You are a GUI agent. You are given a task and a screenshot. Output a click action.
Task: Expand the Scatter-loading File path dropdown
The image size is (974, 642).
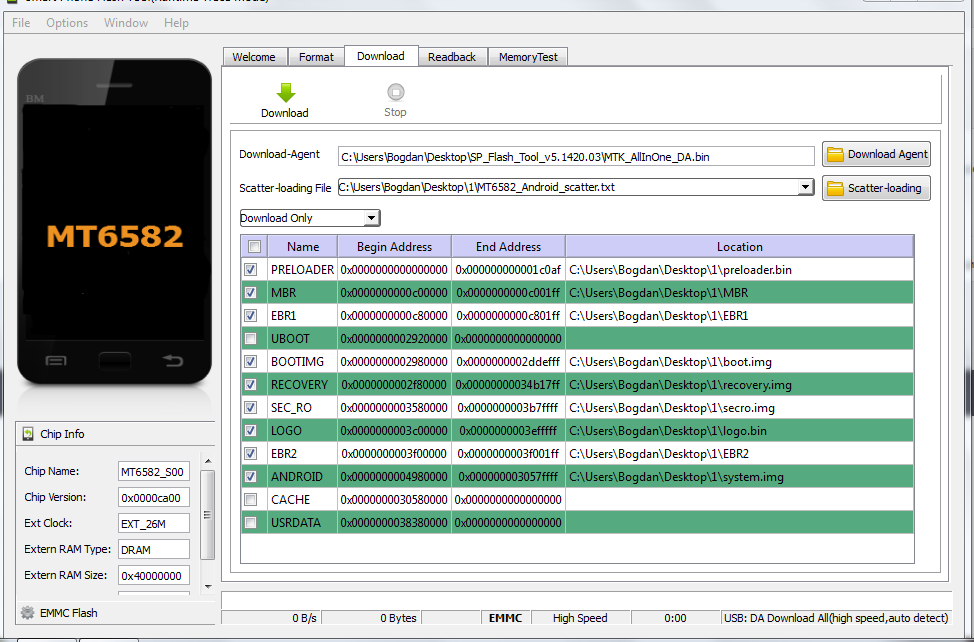point(806,187)
